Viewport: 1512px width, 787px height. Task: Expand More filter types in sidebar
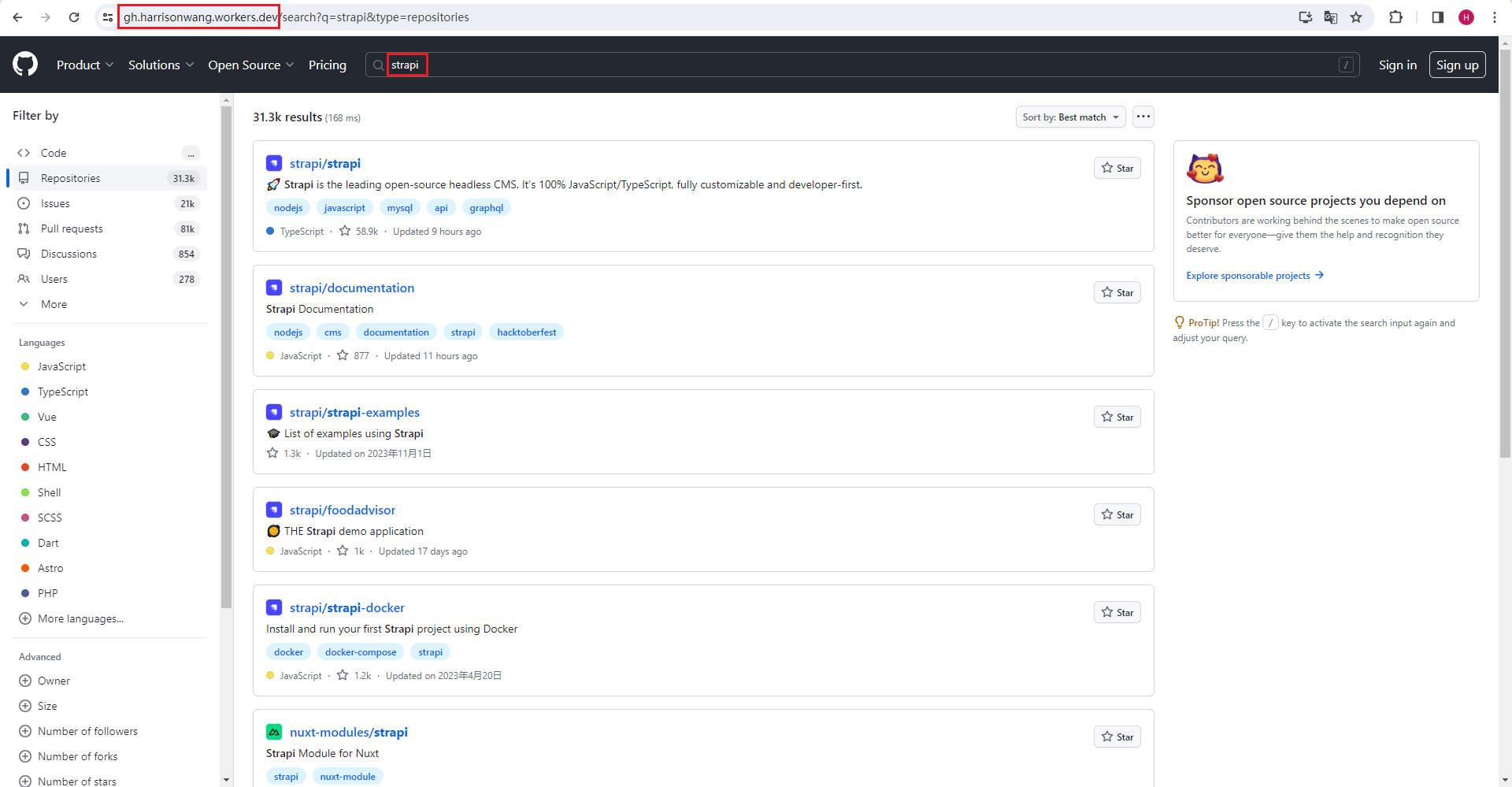(54, 304)
